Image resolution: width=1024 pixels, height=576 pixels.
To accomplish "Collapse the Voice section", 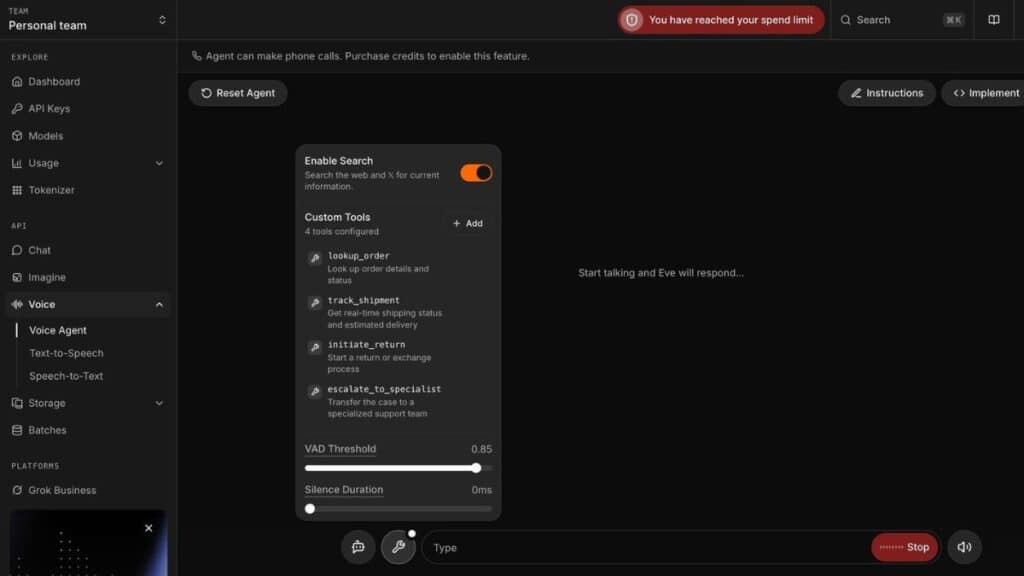I will (x=159, y=304).
